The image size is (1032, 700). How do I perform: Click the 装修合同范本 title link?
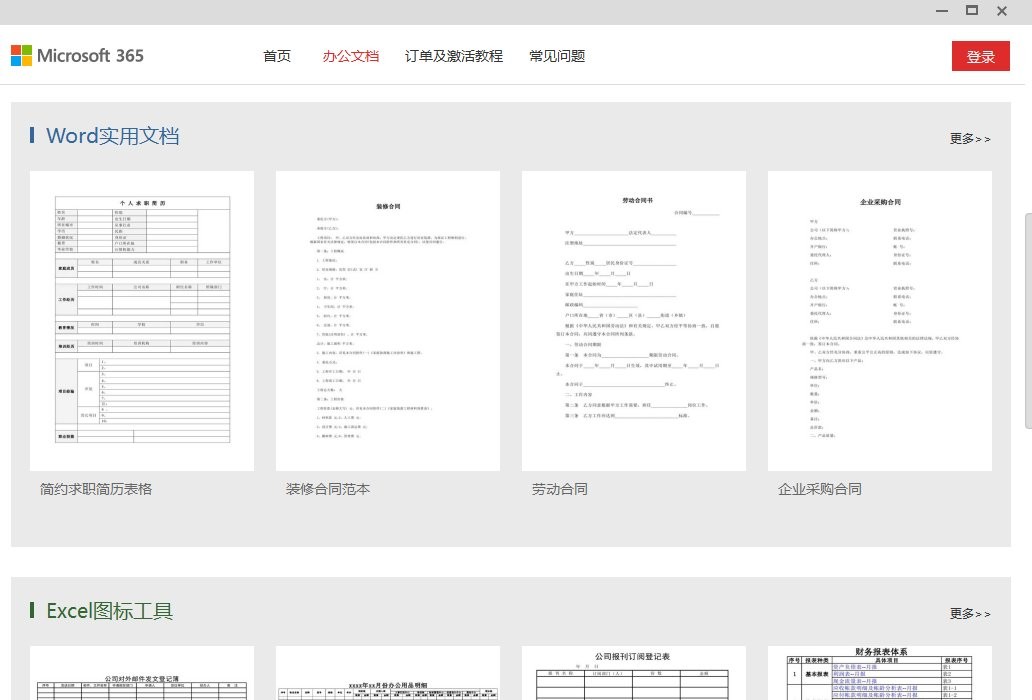coord(328,489)
